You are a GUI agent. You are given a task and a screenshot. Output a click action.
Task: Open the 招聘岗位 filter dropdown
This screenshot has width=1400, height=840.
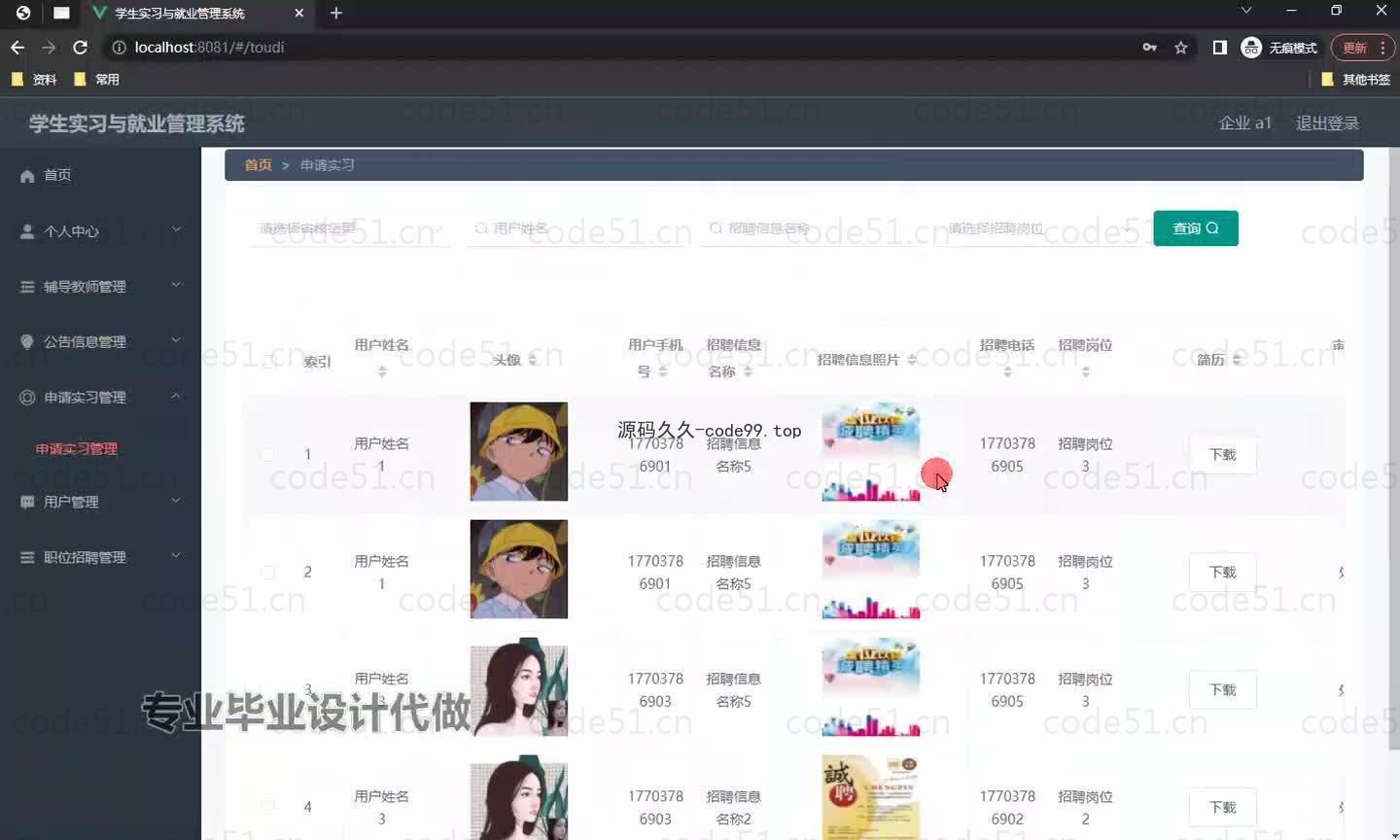click(x=1038, y=228)
